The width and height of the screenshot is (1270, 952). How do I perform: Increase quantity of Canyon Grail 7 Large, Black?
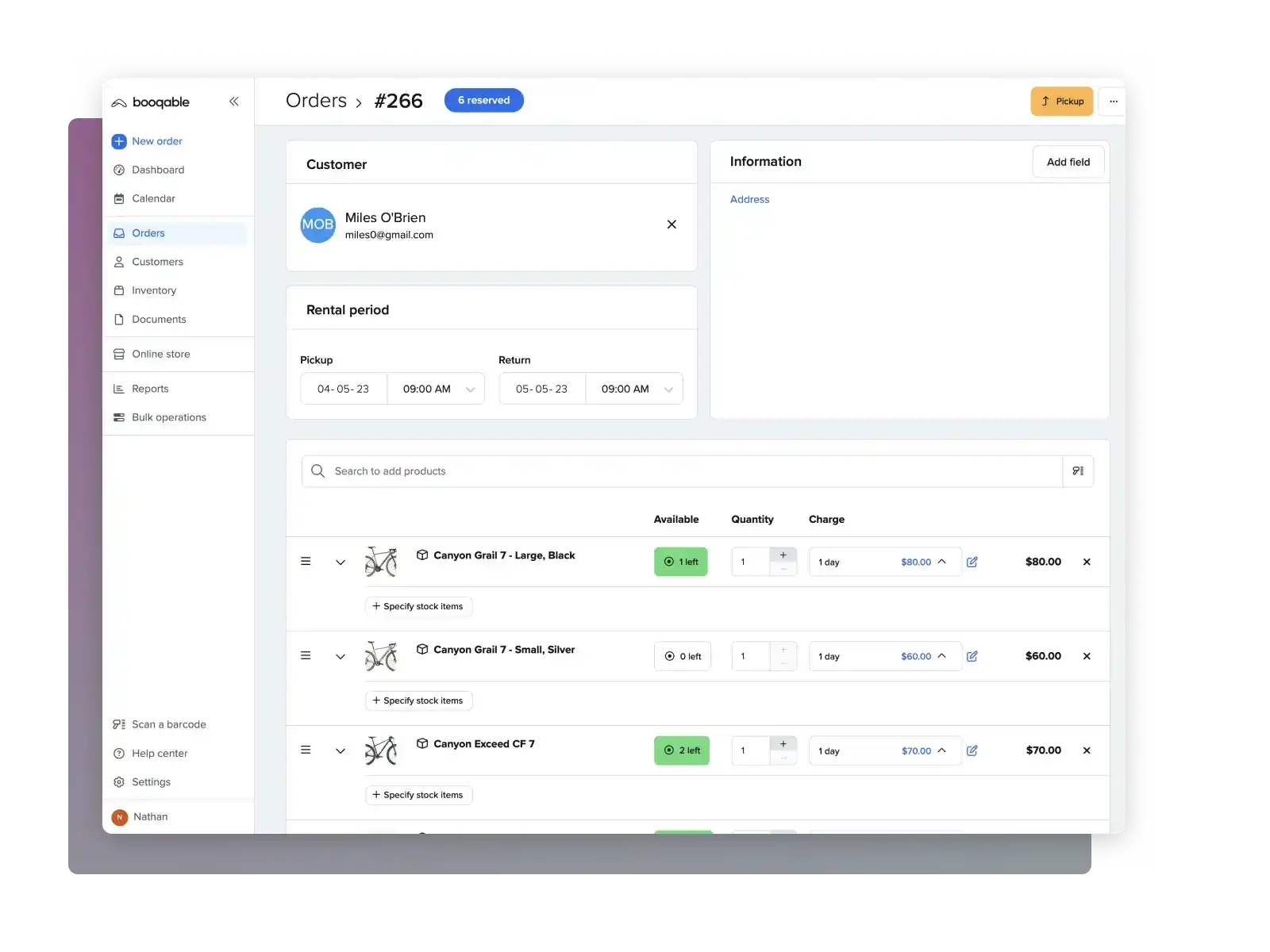coord(783,555)
